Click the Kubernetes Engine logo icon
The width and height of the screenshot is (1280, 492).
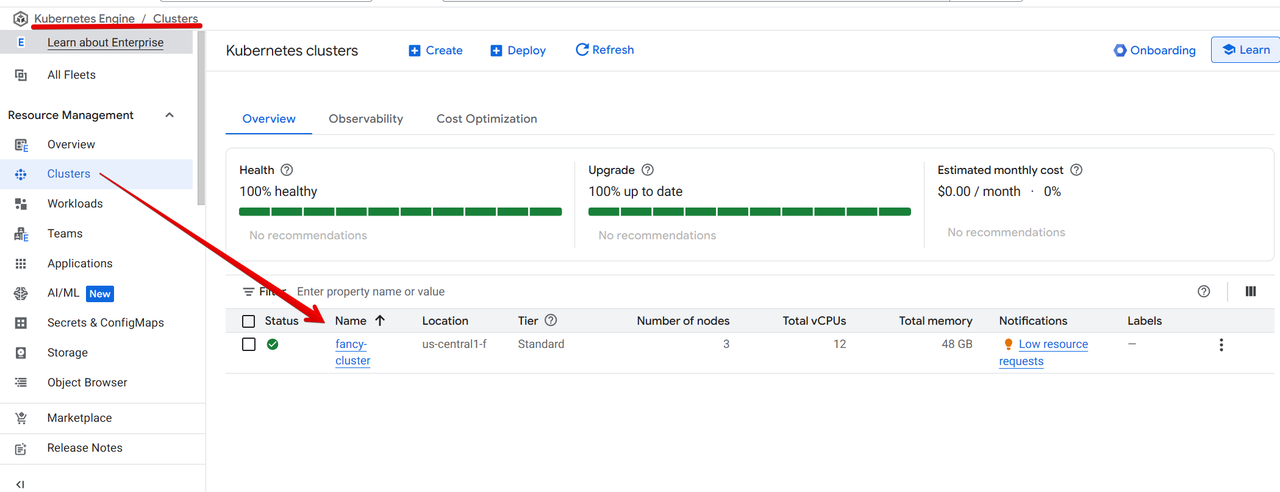tap(20, 19)
